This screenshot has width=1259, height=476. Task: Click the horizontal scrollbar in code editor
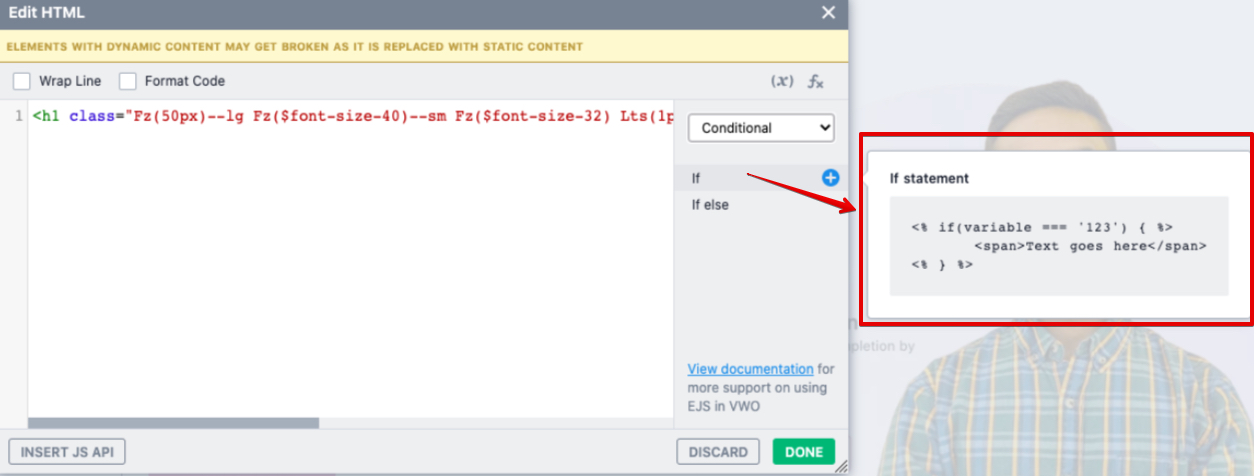click(x=174, y=423)
